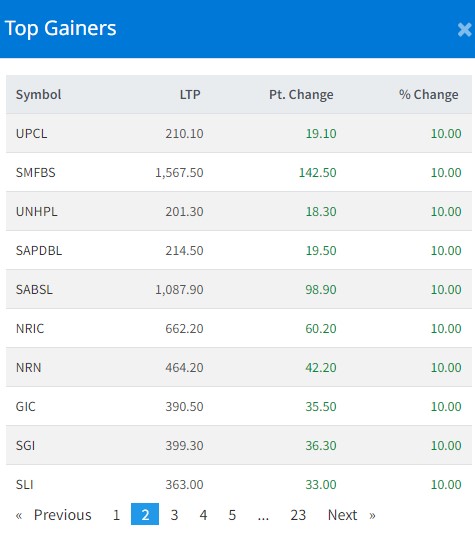Select the NRIC symbol entry
475x552 pixels.
30,328
